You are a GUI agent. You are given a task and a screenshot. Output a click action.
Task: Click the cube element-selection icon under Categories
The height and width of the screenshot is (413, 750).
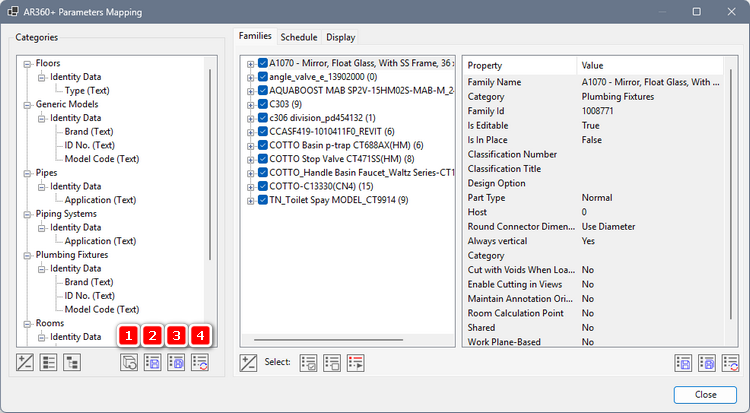pyautogui.click(x=129, y=362)
